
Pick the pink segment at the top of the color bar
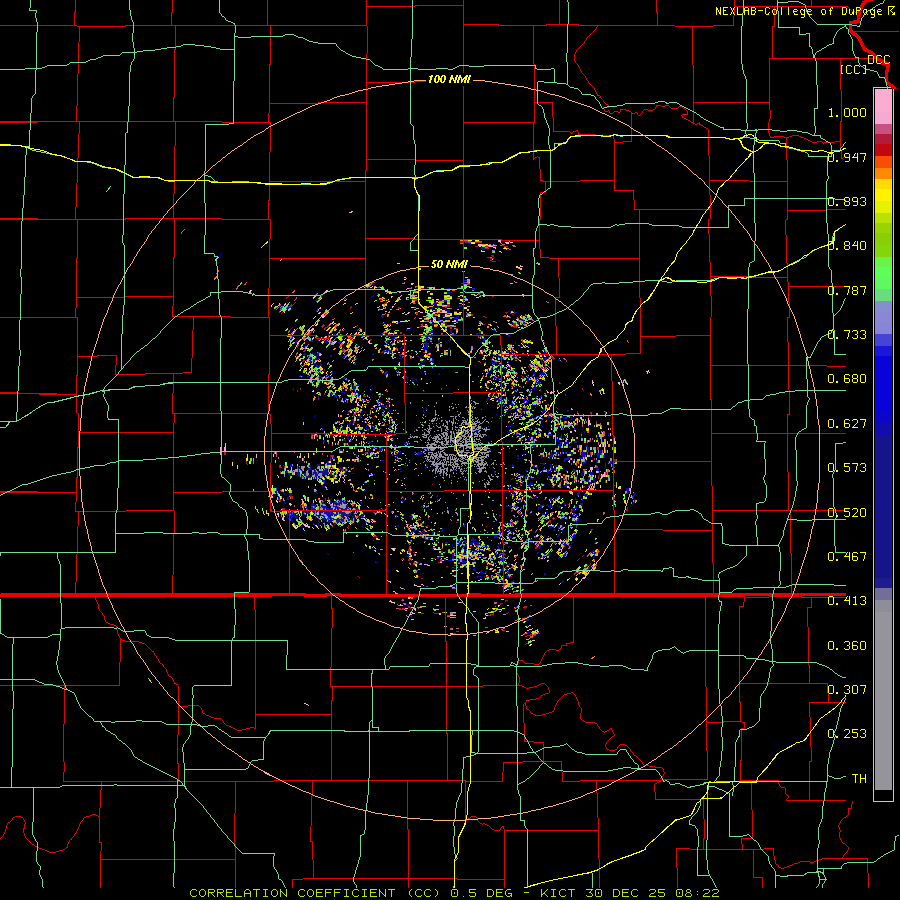click(883, 106)
